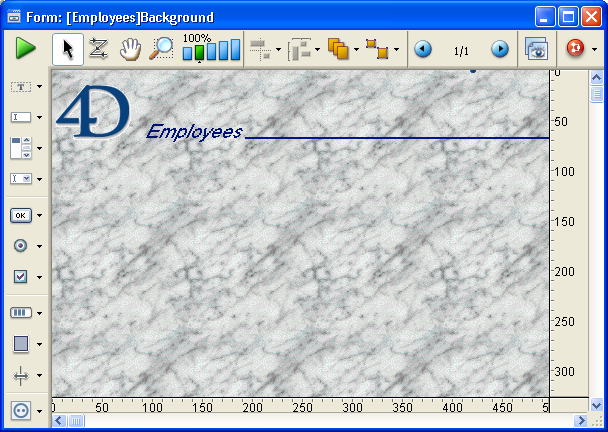Image resolution: width=608 pixels, height=432 pixels.
Task: Expand combo box tool dropdown
Action: click(40, 179)
